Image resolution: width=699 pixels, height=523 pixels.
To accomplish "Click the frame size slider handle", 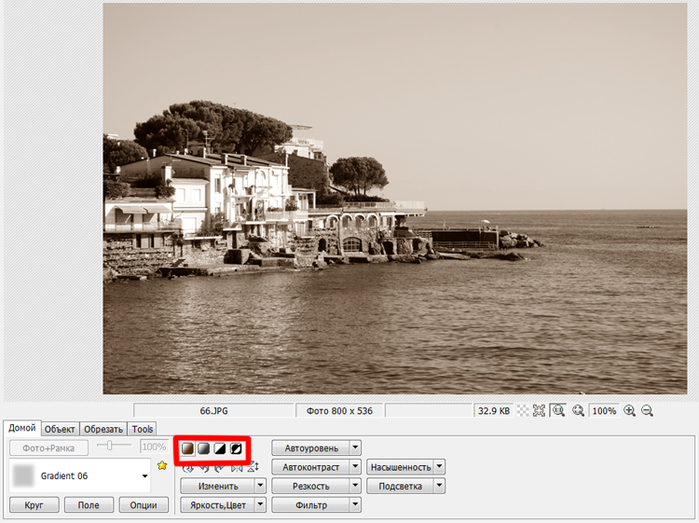I will coord(109,445).
